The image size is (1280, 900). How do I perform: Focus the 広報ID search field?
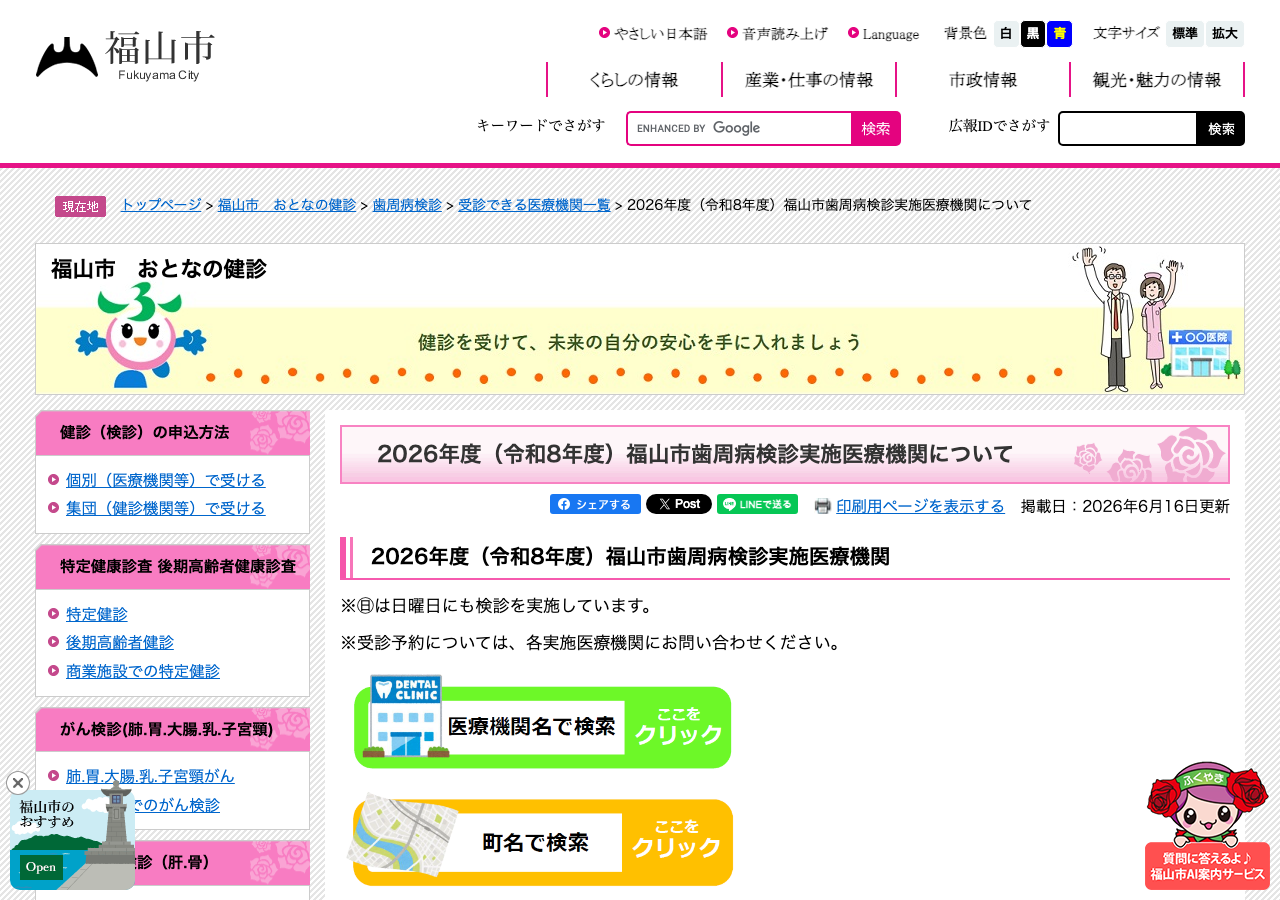pyautogui.click(x=1128, y=128)
